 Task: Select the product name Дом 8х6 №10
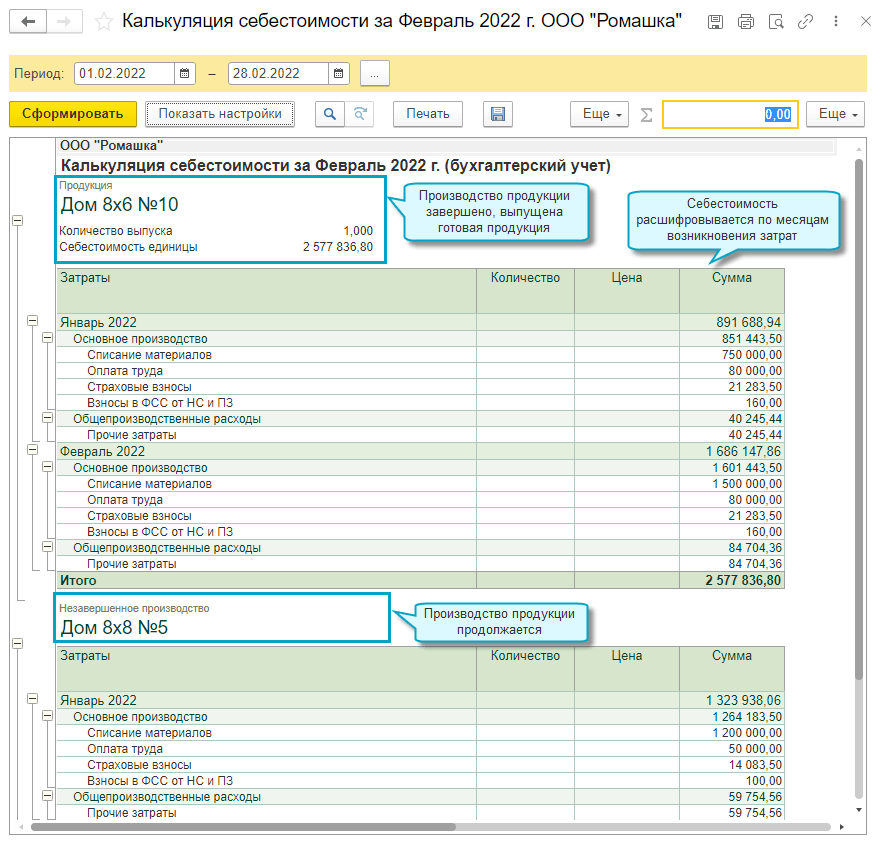pos(120,205)
